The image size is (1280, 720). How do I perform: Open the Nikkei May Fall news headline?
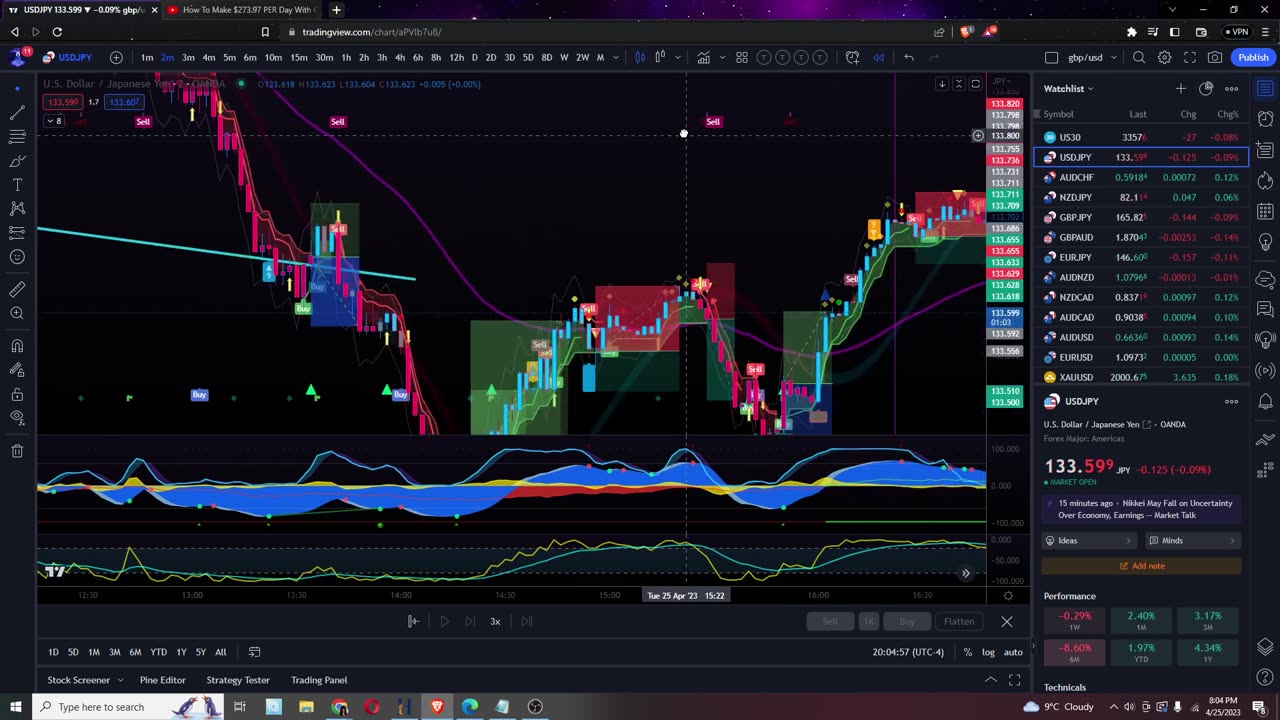point(1145,508)
